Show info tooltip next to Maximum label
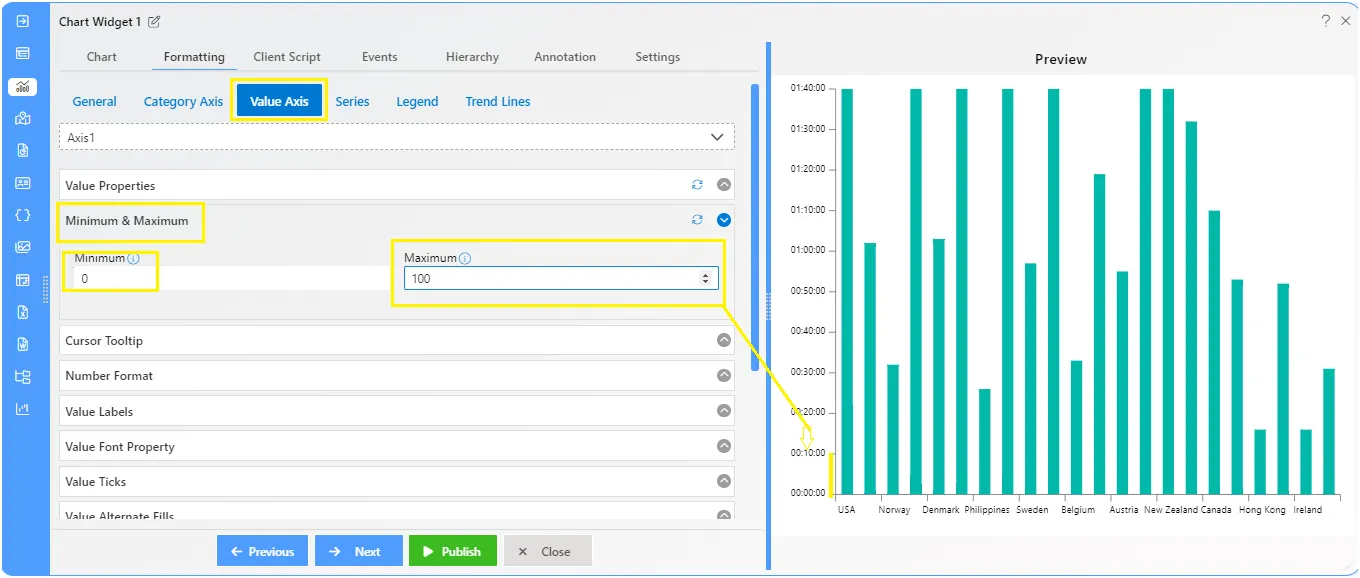 point(465,259)
